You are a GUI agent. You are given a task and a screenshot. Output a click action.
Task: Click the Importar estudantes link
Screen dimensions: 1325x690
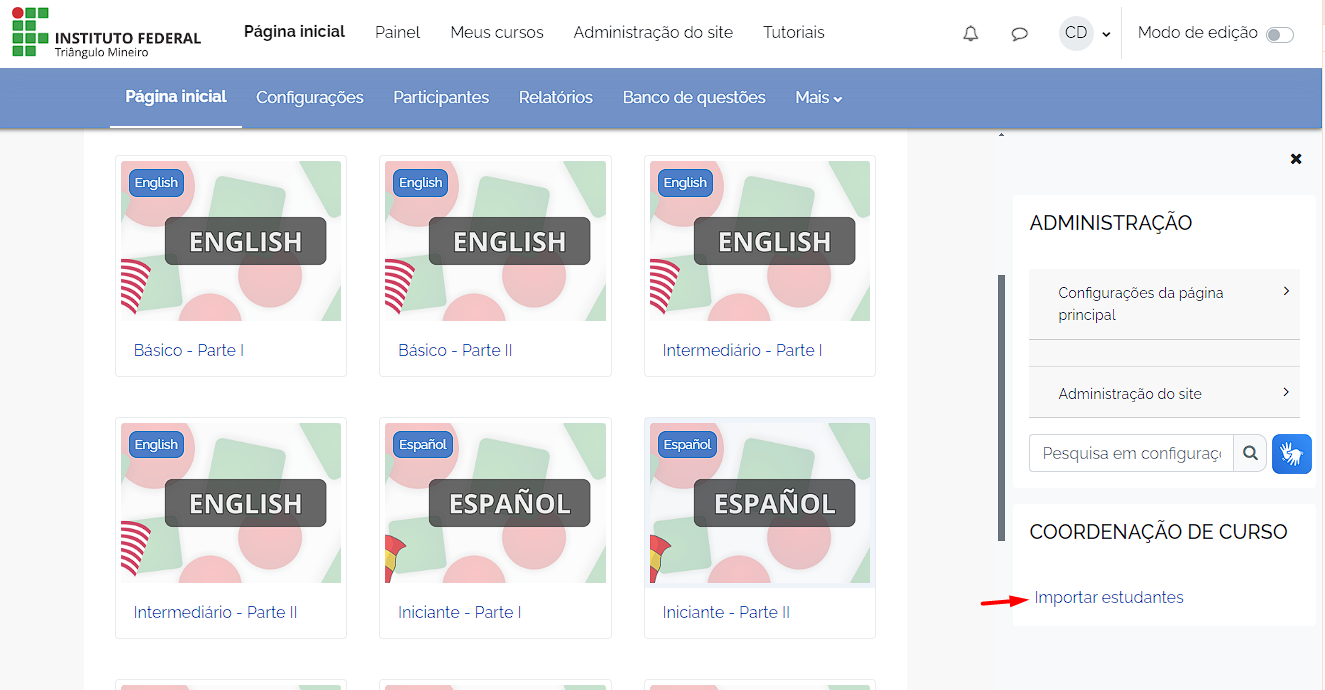1109,597
